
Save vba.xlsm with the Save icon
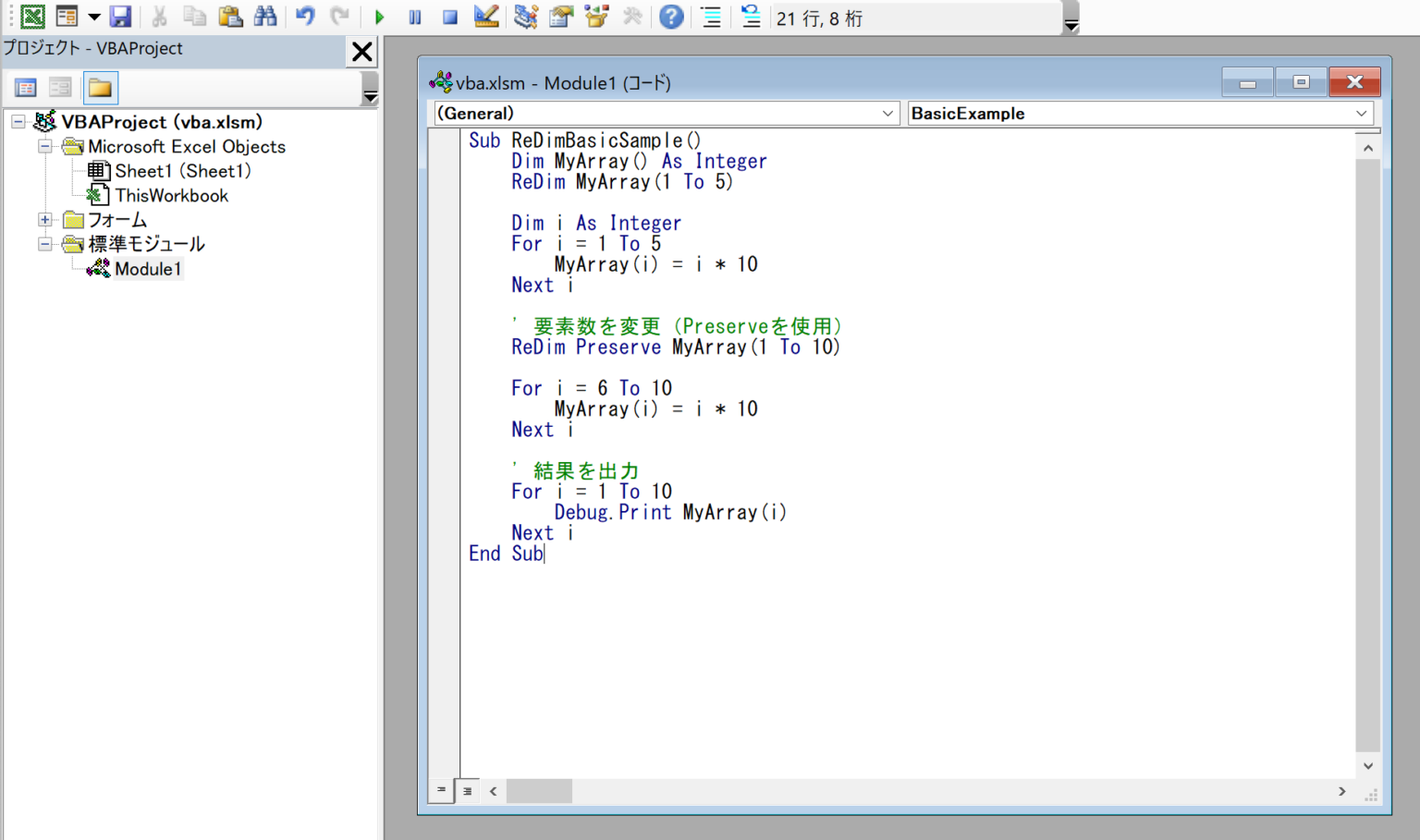121,17
